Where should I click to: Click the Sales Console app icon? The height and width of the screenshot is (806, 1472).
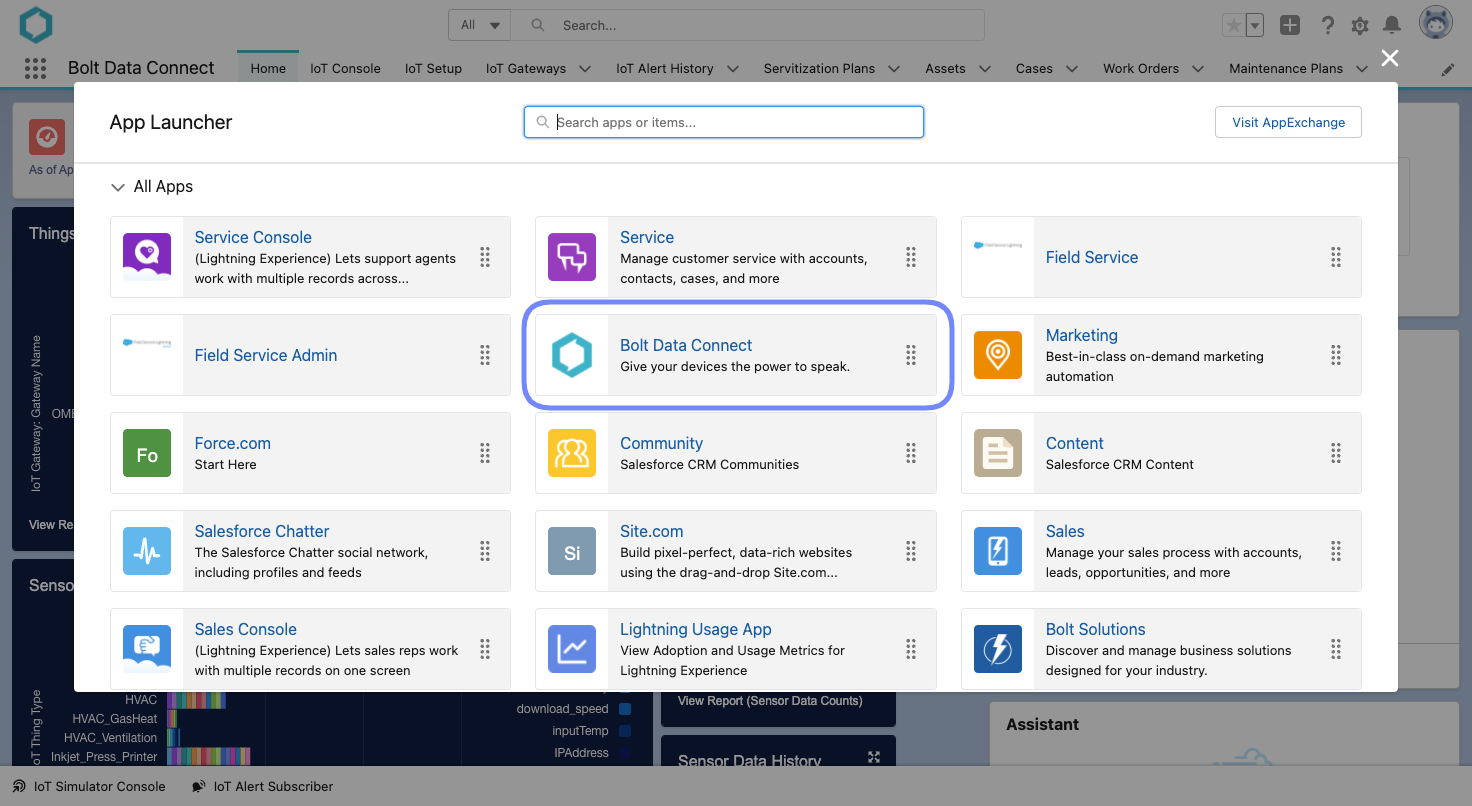147,649
